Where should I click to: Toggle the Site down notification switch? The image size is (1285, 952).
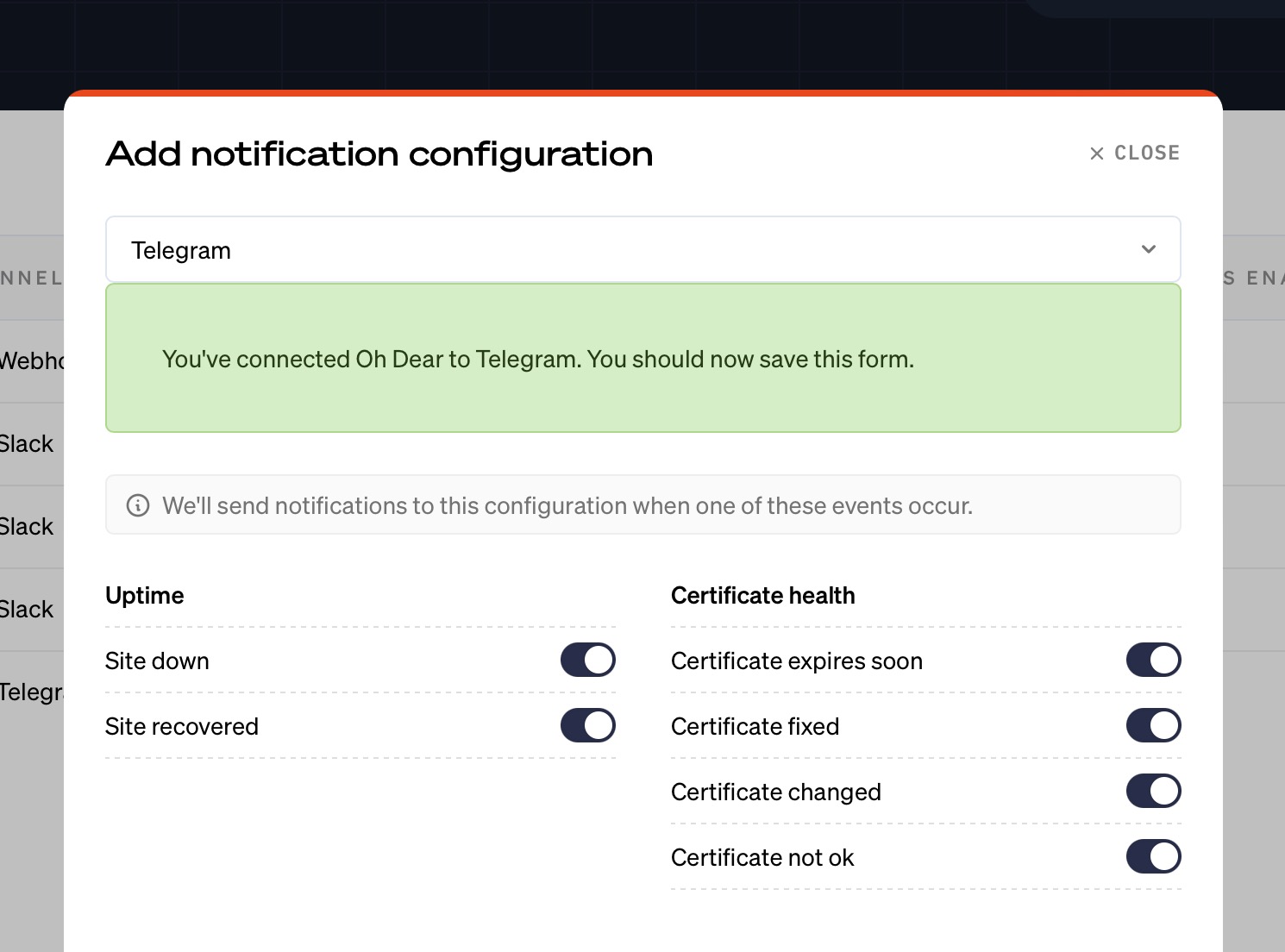click(x=587, y=661)
